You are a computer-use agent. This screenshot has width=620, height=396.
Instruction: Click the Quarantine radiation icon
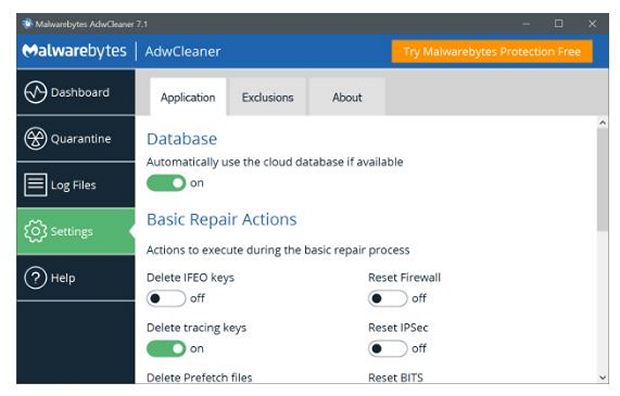pyautogui.click(x=35, y=138)
